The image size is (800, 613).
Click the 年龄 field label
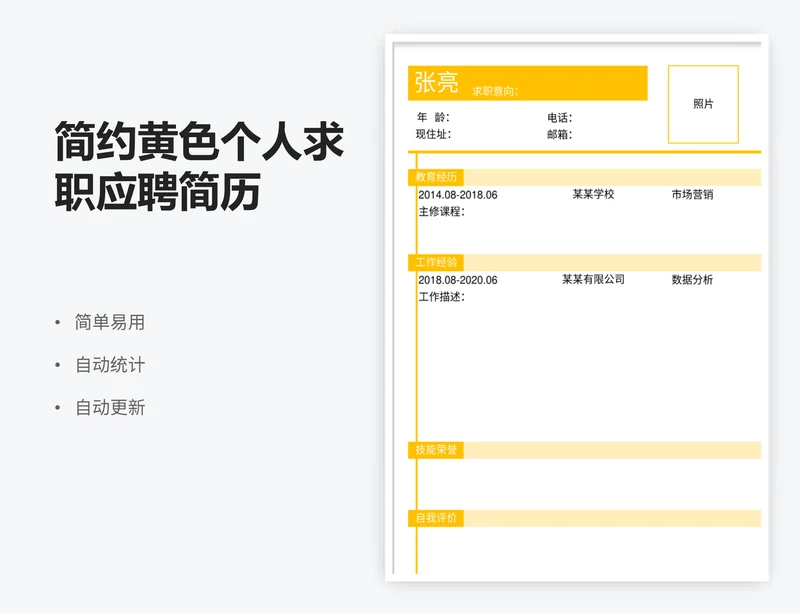(433, 117)
